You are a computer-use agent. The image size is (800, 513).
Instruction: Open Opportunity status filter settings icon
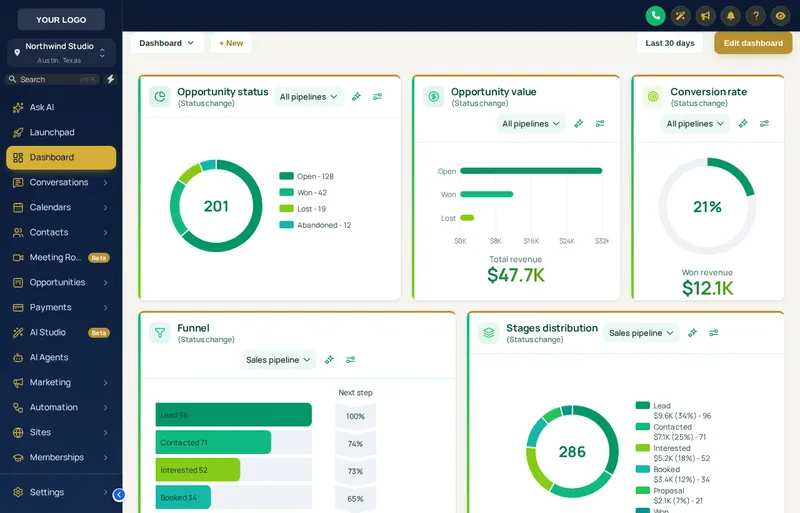click(x=378, y=96)
